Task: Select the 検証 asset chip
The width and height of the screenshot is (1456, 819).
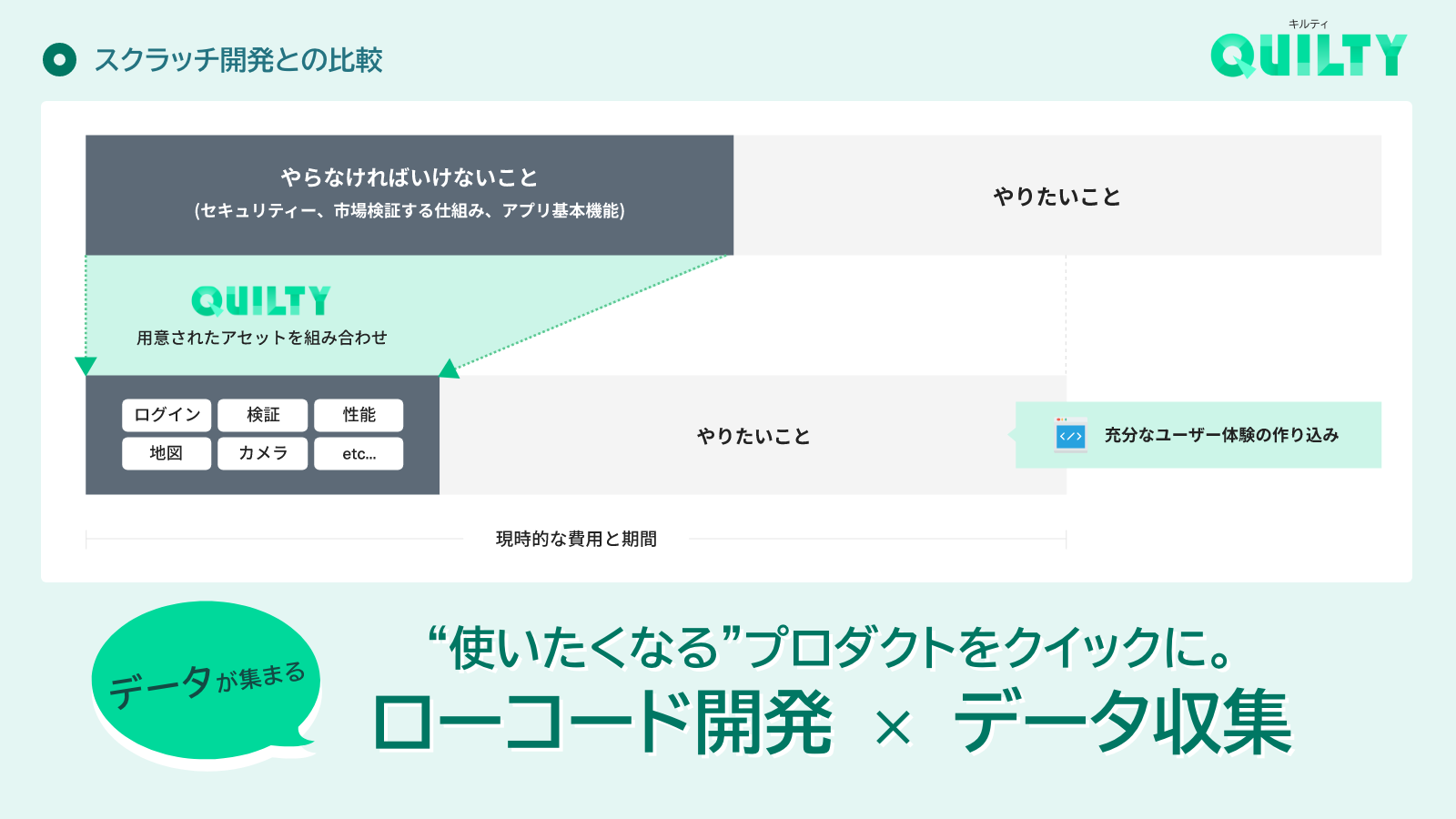Action: [263, 415]
